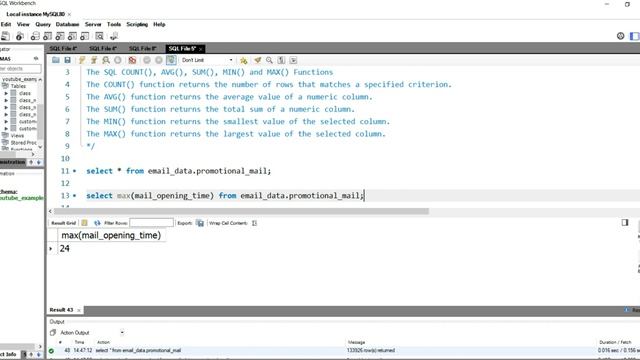Save statement as snippet star icon
Screen dimensions: 640x360
(x=244, y=60)
